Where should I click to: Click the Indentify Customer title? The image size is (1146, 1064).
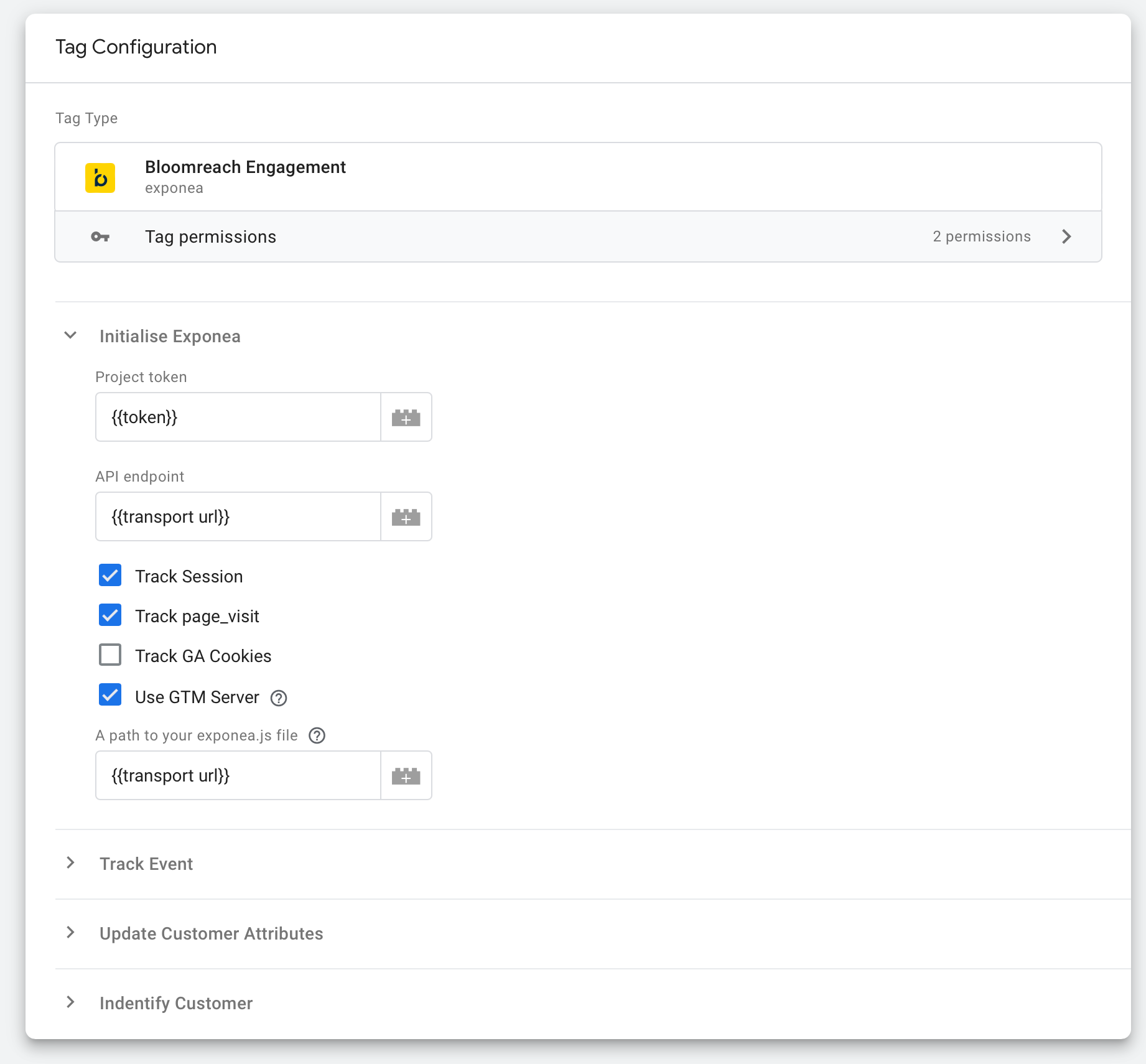tap(176, 1004)
